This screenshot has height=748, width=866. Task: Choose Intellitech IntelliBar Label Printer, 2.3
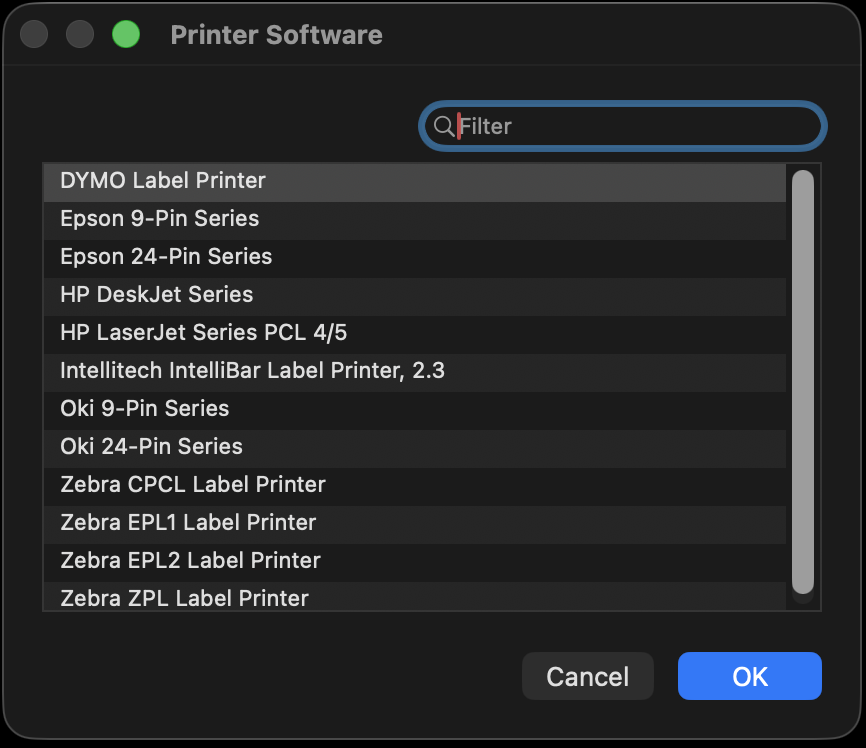tap(252, 371)
